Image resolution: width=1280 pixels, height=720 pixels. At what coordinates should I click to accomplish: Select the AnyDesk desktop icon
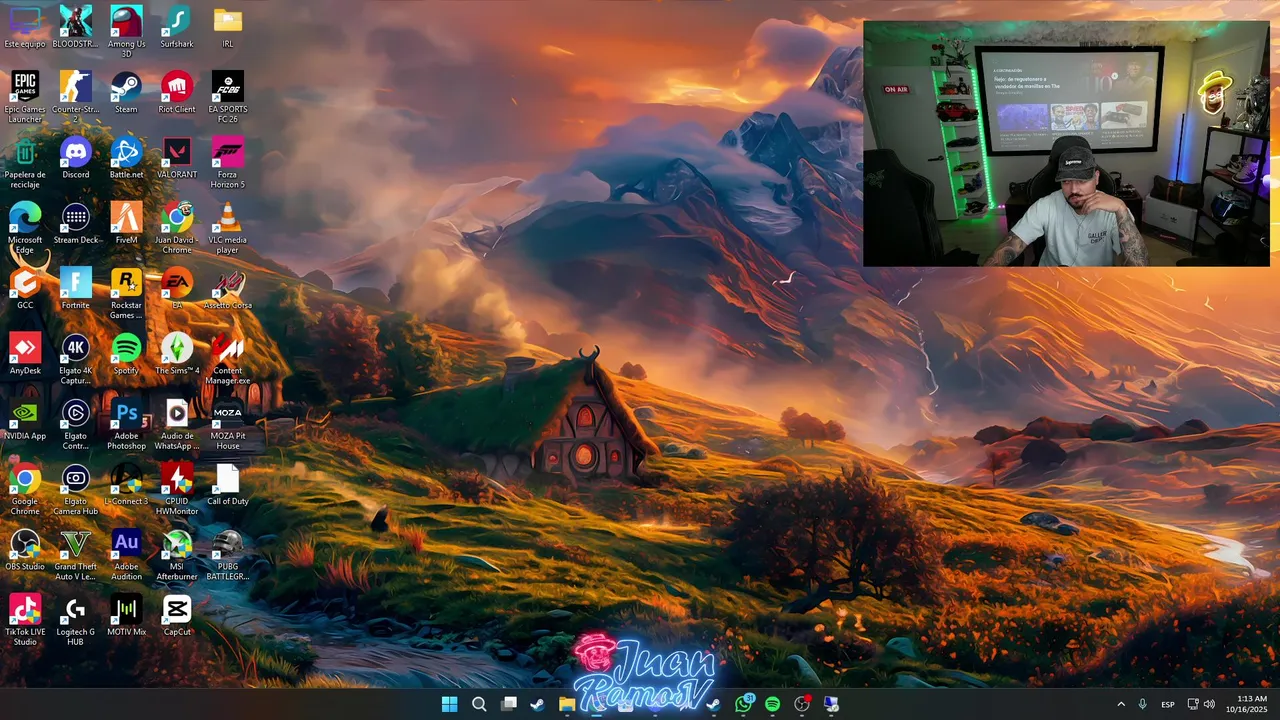click(25, 354)
